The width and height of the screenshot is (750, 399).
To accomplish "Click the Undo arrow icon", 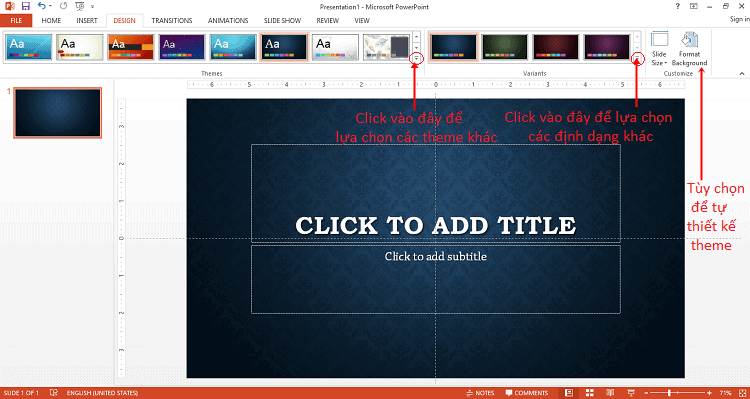I will (x=42, y=6).
